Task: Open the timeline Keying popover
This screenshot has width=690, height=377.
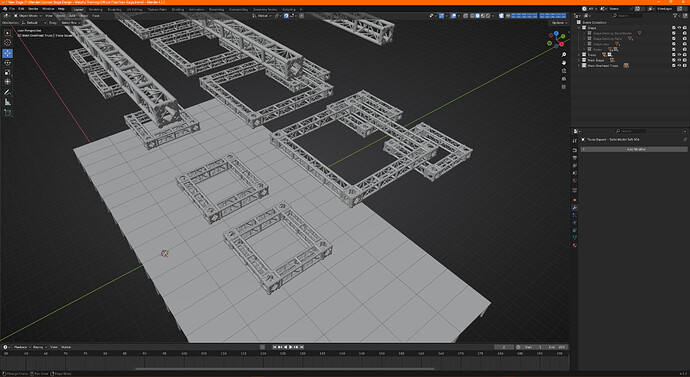Action: coord(40,347)
